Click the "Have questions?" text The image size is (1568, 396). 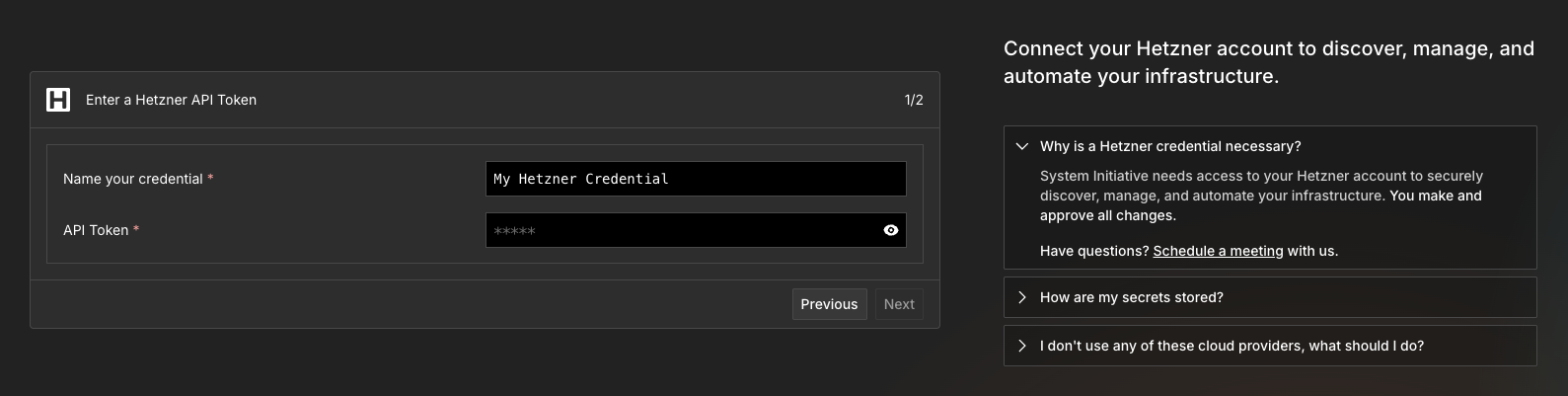coord(1094,251)
